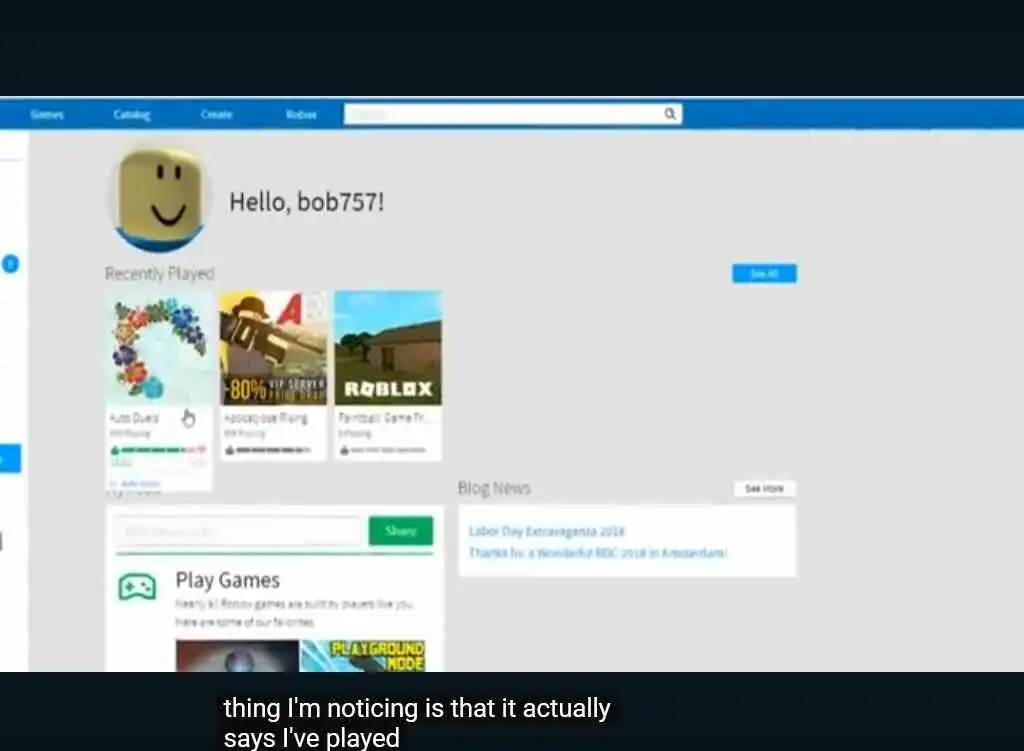
Task: Click the Recently Played heading
Action: 159,274
